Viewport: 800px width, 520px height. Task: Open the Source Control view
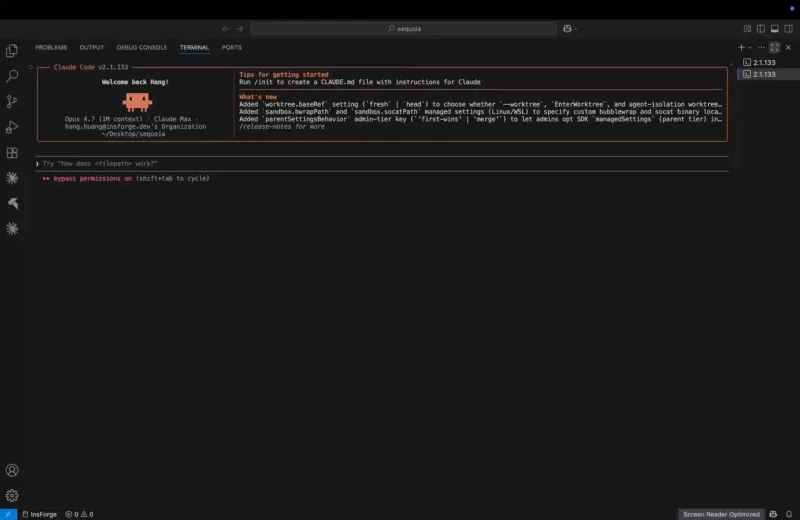[12, 102]
